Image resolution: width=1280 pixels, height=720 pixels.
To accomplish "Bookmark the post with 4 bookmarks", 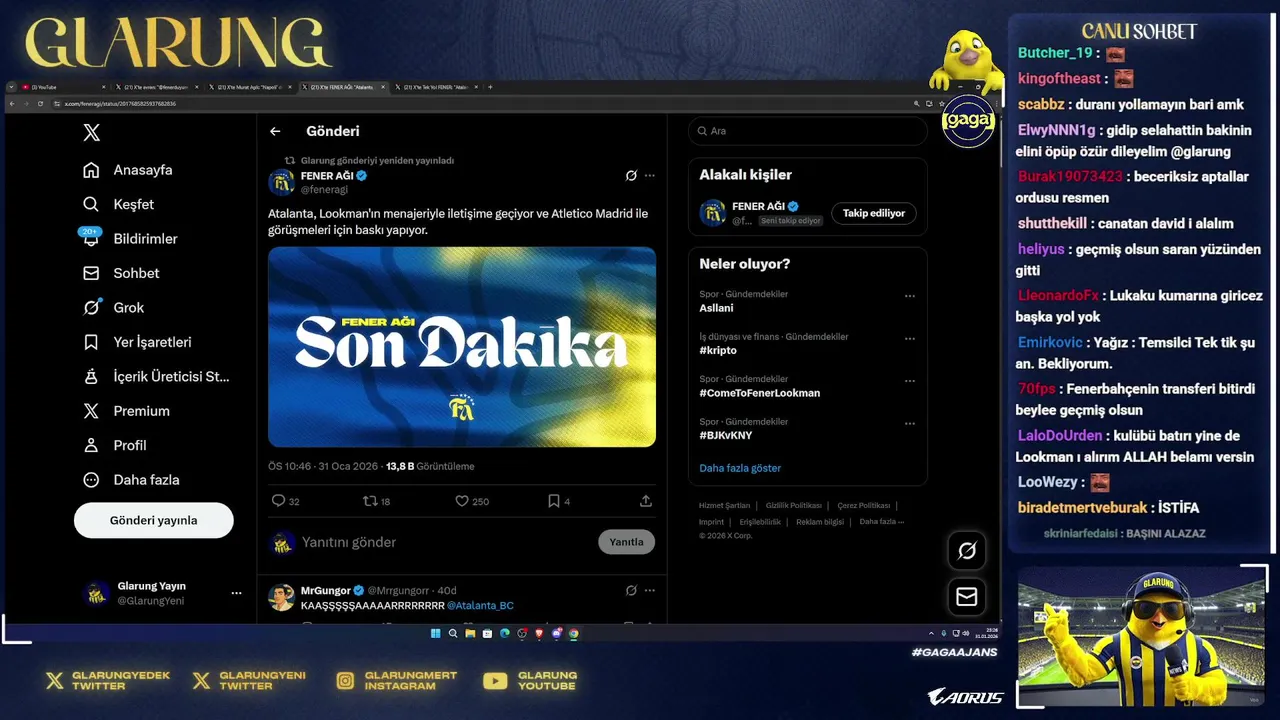I will [558, 501].
